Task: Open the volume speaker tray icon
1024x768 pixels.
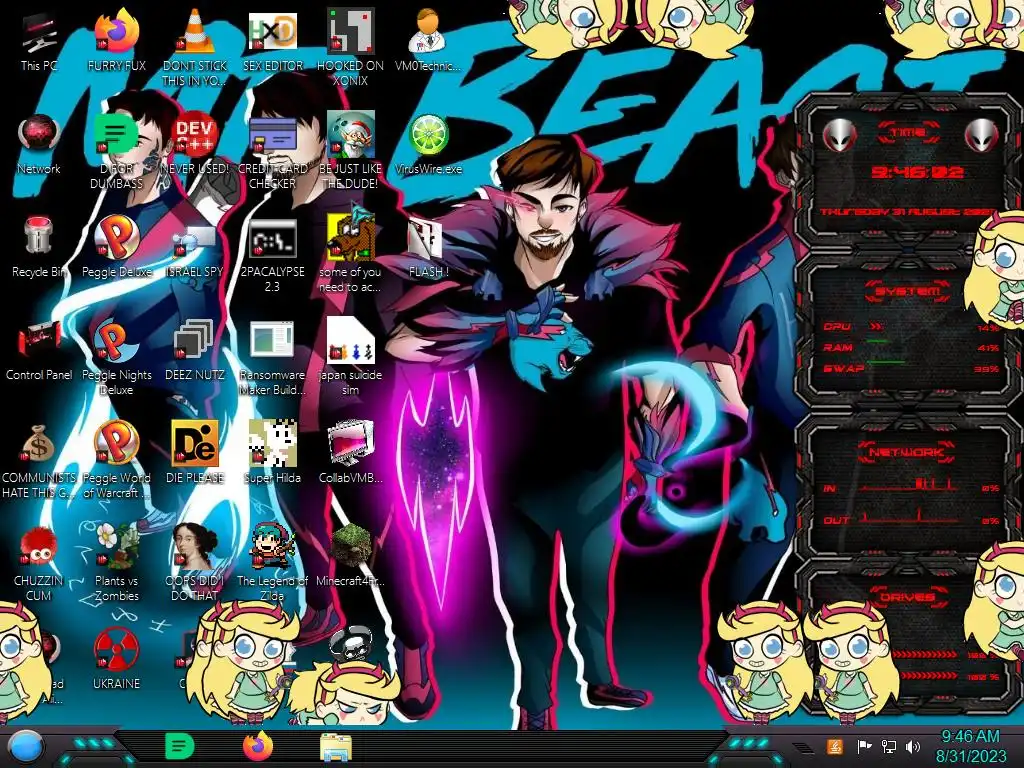Action: [x=913, y=746]
